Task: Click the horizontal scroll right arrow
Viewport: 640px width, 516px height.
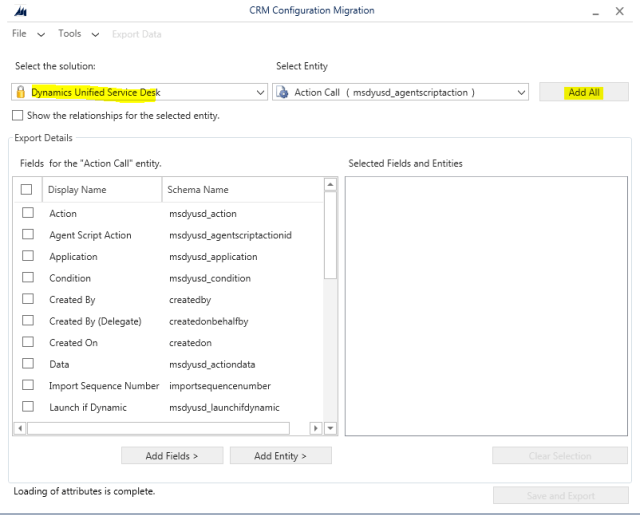Action: click(316, 428)
